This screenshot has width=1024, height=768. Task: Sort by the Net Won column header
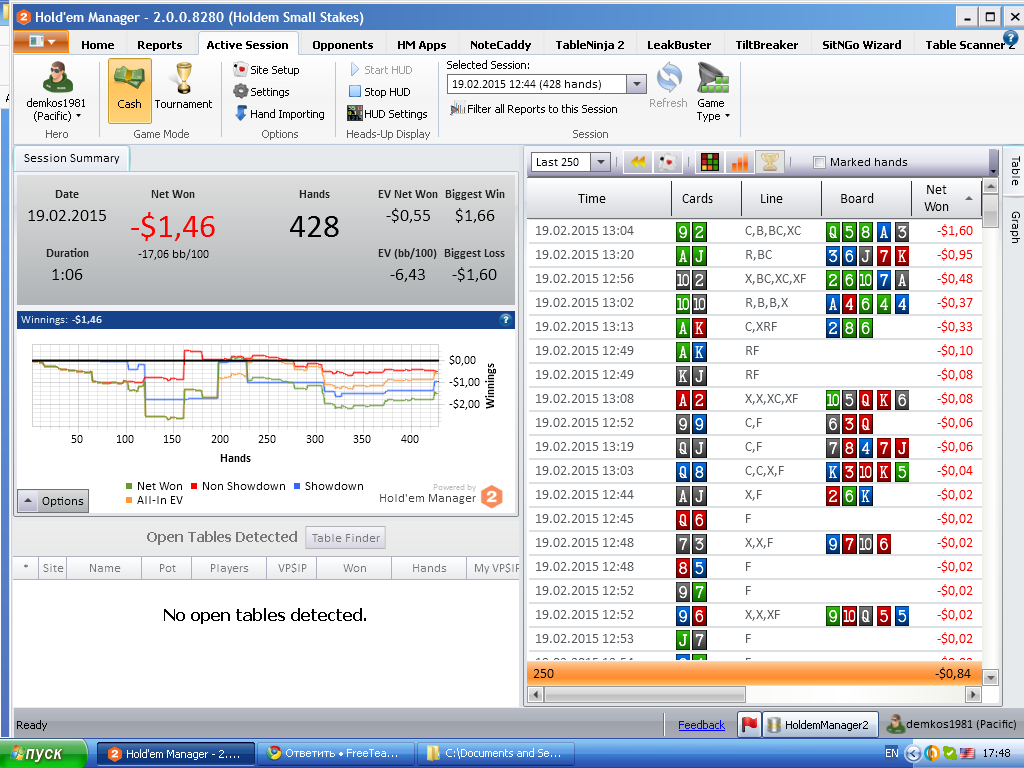click(x=946, y=198)
